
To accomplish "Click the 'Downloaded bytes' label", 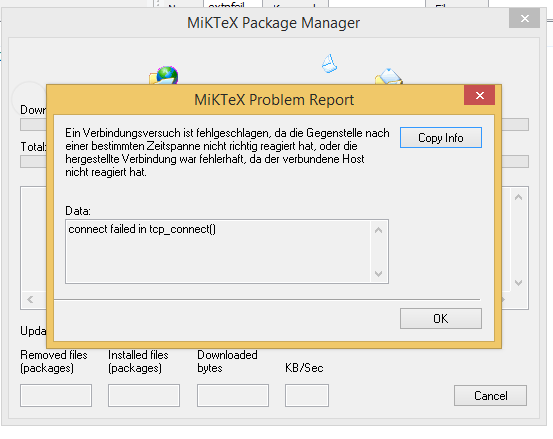I will [227, 361].
